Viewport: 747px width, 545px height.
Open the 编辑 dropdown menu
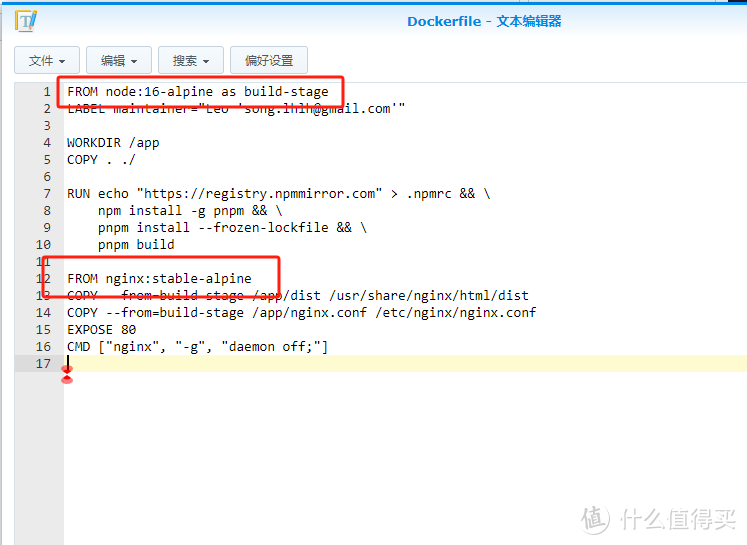[x=119, y=61]
